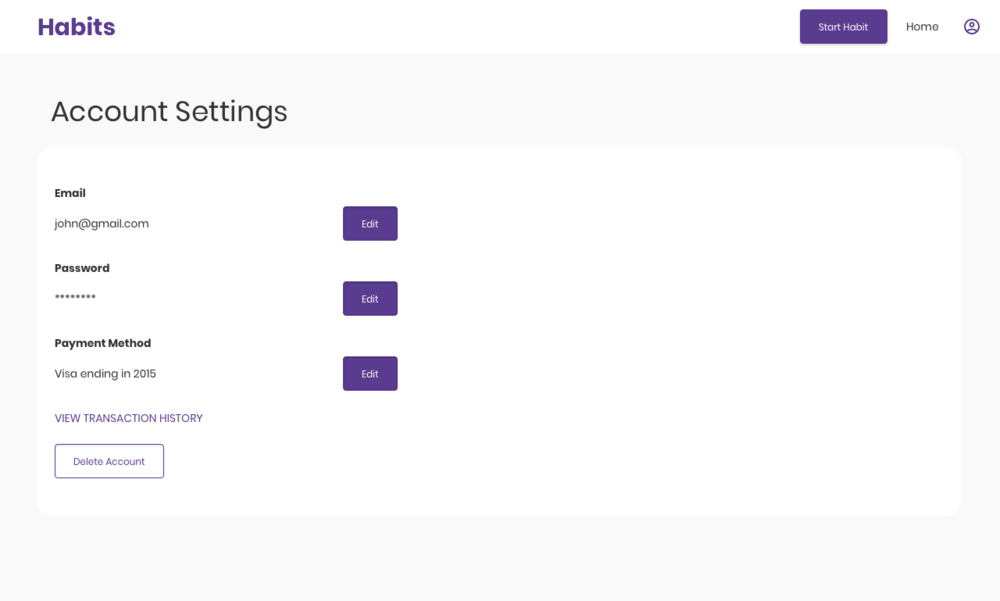Click the Account Settings heading
Screen dimensions: 1000x601
[x=169, y=112]
